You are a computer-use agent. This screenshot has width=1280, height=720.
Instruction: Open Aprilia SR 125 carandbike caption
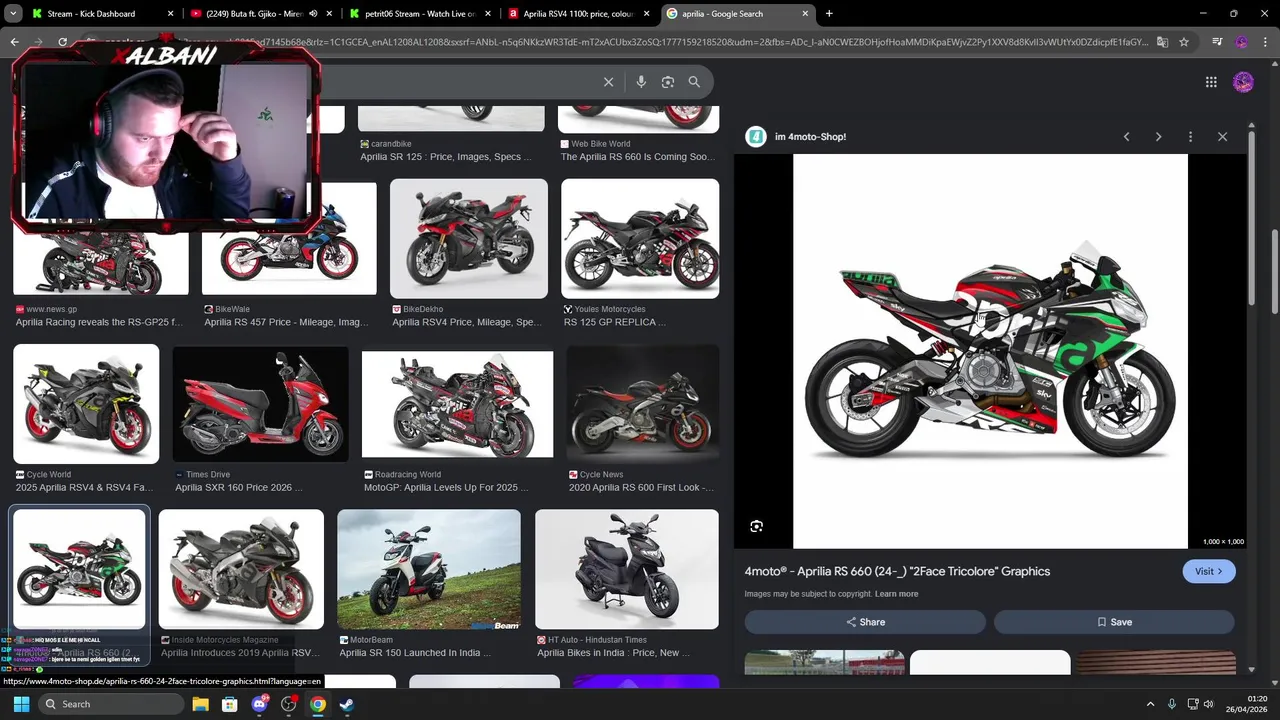click(445, 157)
